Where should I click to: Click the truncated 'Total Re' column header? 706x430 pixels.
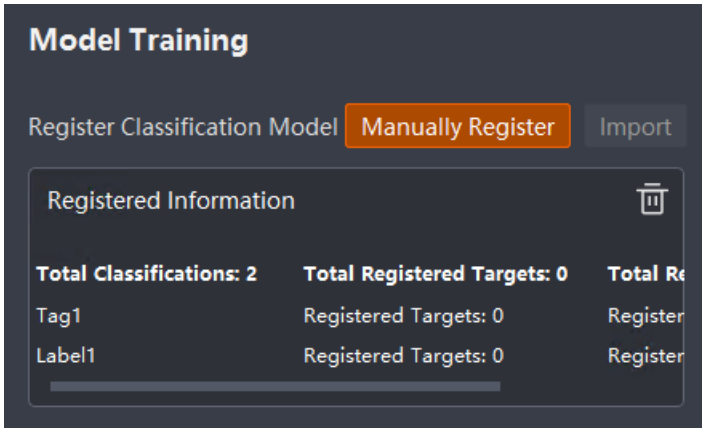pos(646,273)
